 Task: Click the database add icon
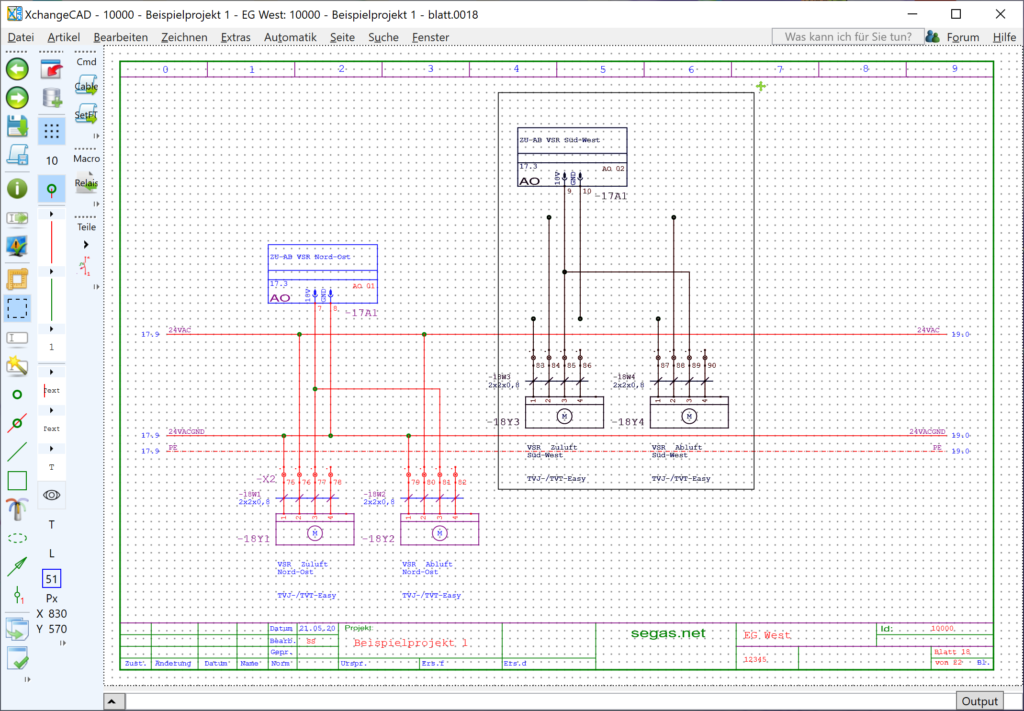point(52,98)
